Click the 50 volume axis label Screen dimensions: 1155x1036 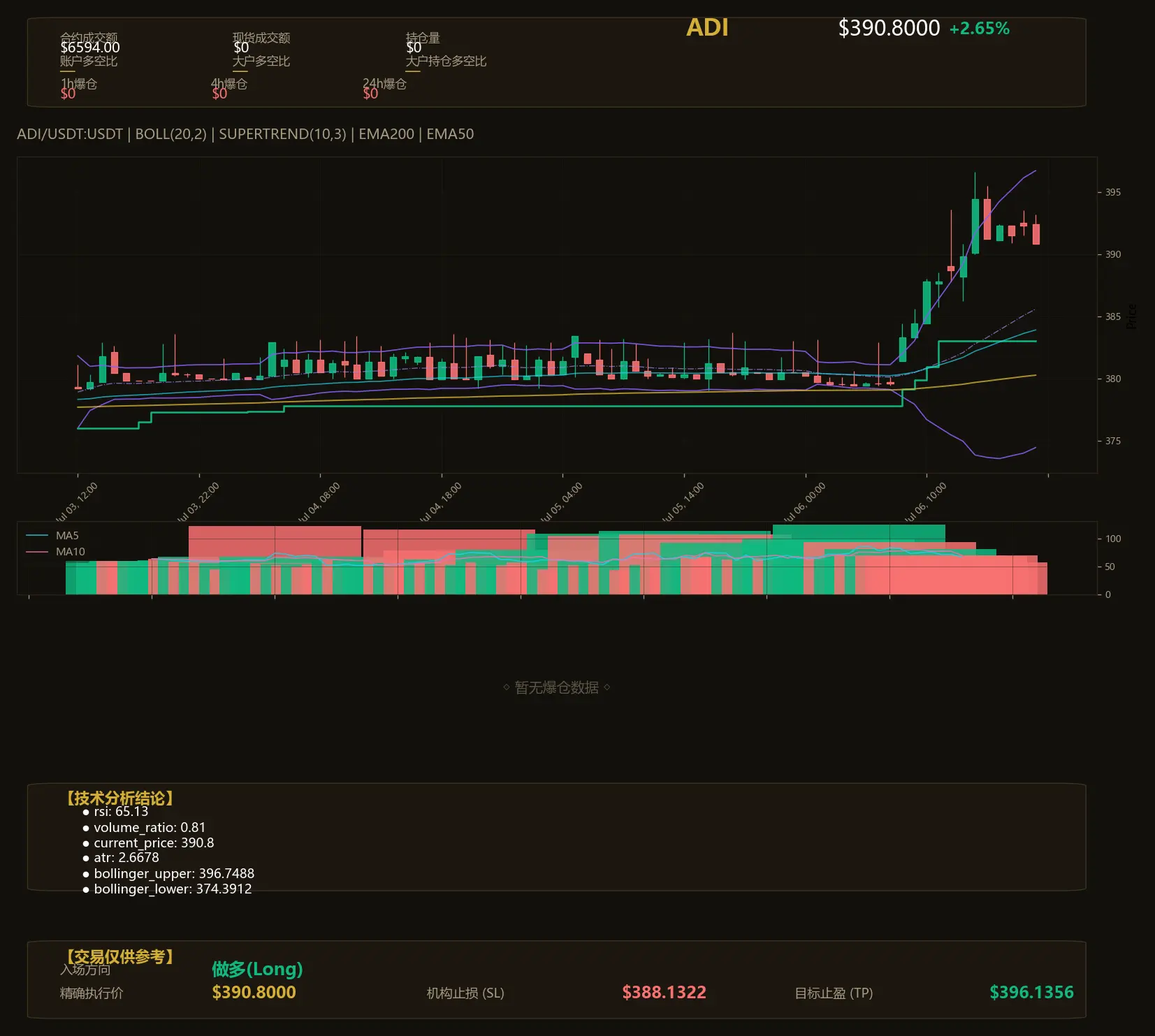pyautogui.click(x=1110, y=567)
